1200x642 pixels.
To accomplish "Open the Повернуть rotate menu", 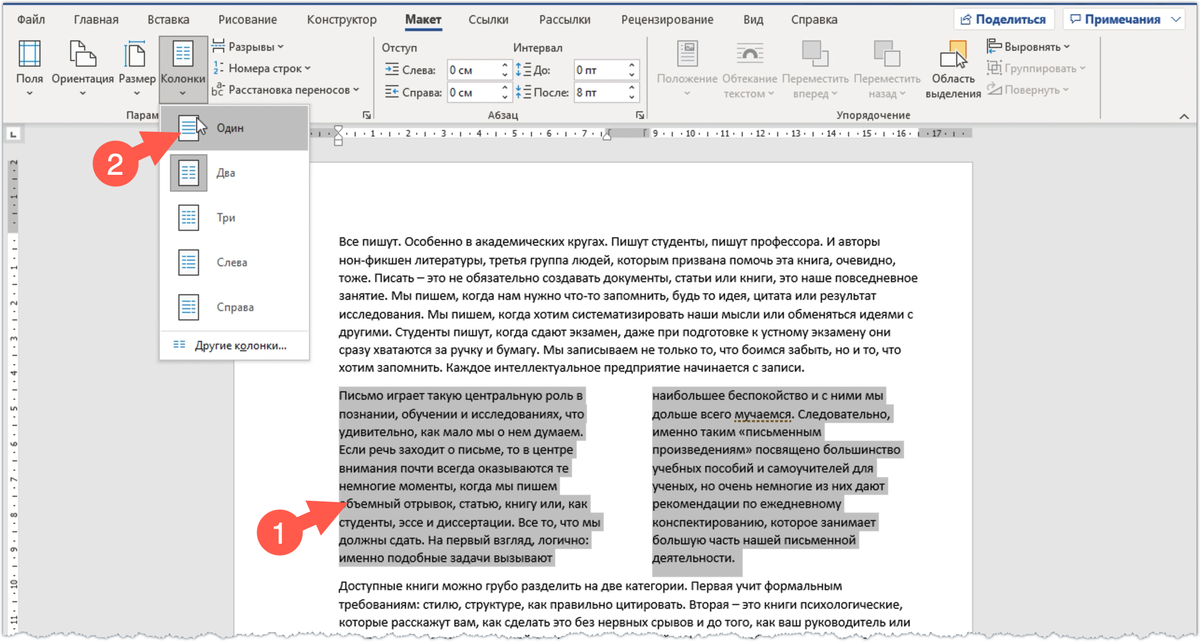I will [1027, 90].
